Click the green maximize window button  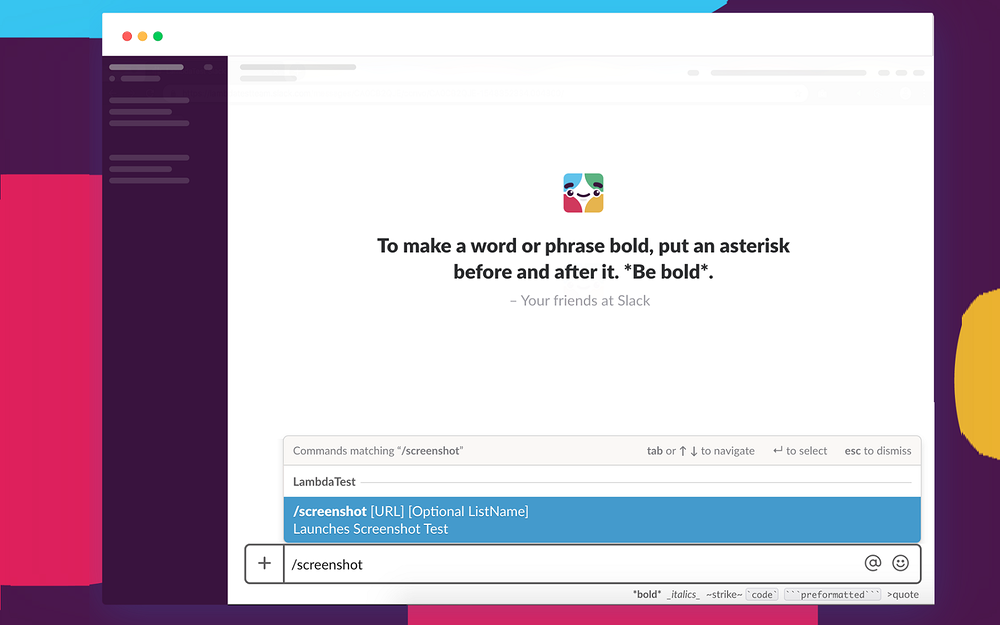click(x=158, y=36)
